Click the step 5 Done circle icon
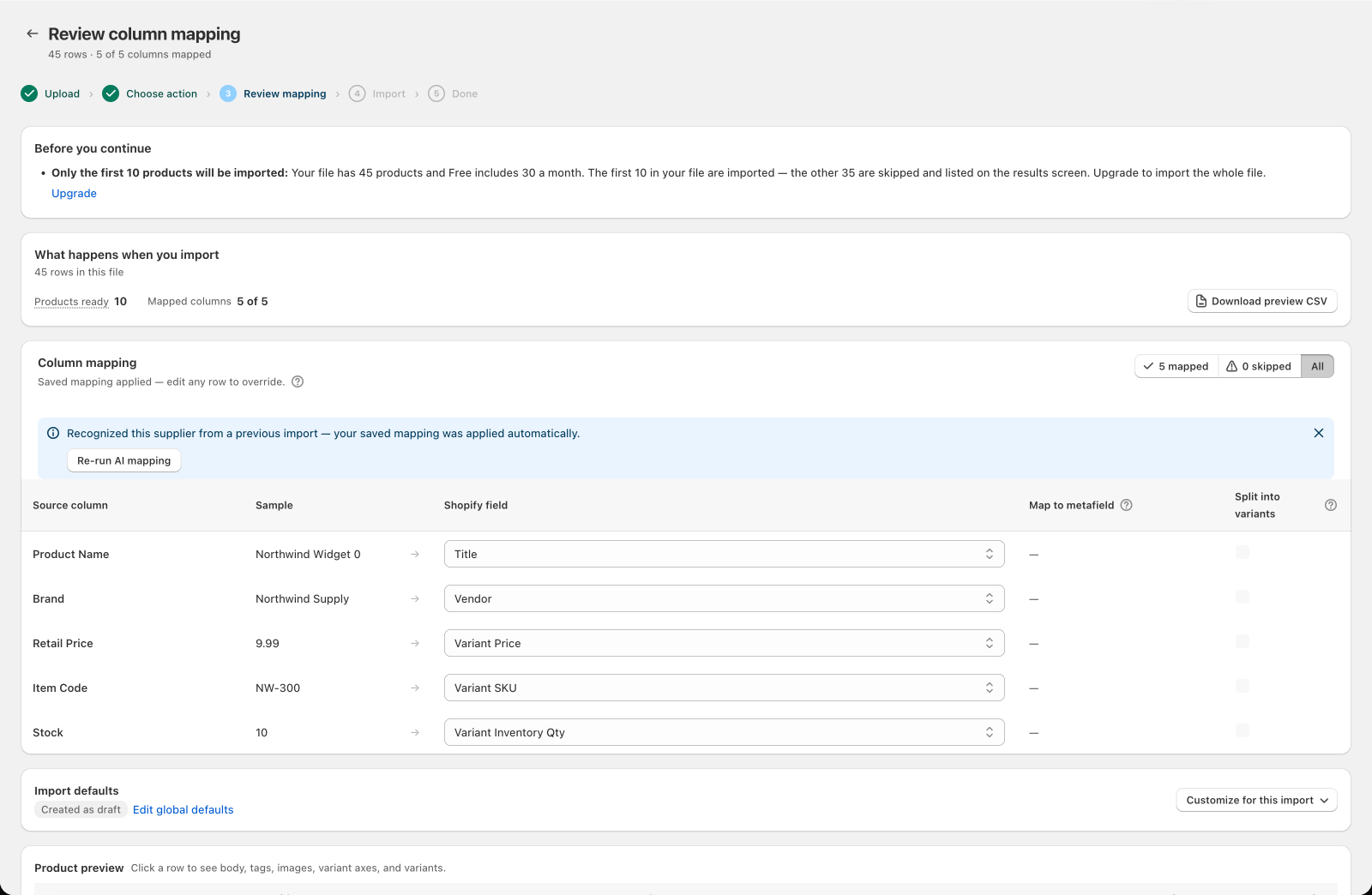The height and width of the screenshot is (895, 1372). (x=436, y=93)
